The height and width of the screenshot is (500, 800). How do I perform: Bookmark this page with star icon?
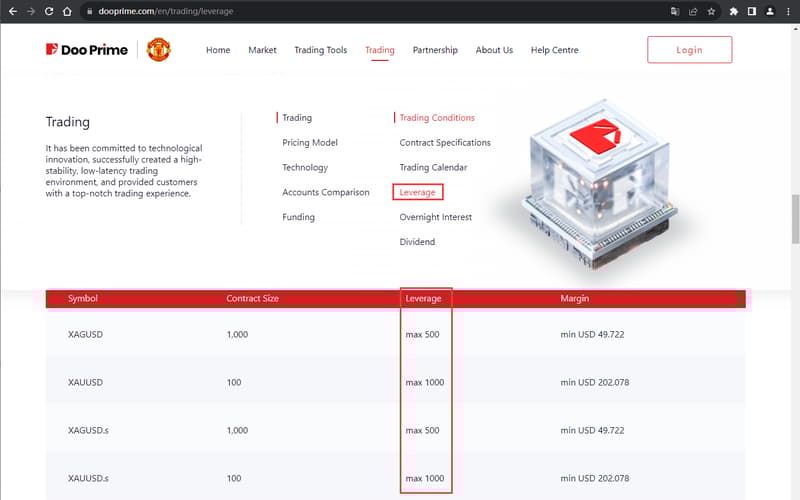click(x=711, y=12)
